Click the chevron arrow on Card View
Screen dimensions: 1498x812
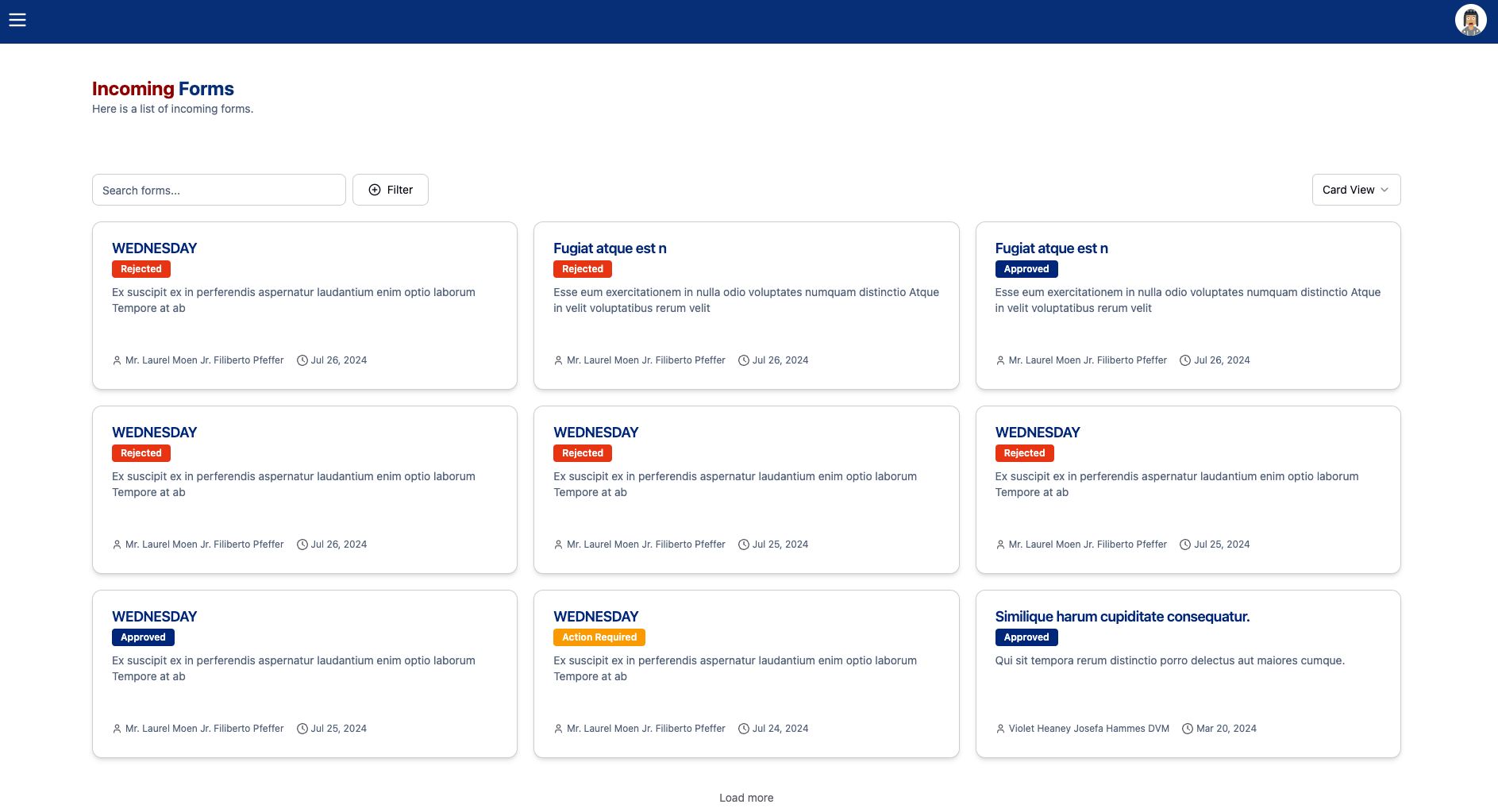coord(1384,190)
